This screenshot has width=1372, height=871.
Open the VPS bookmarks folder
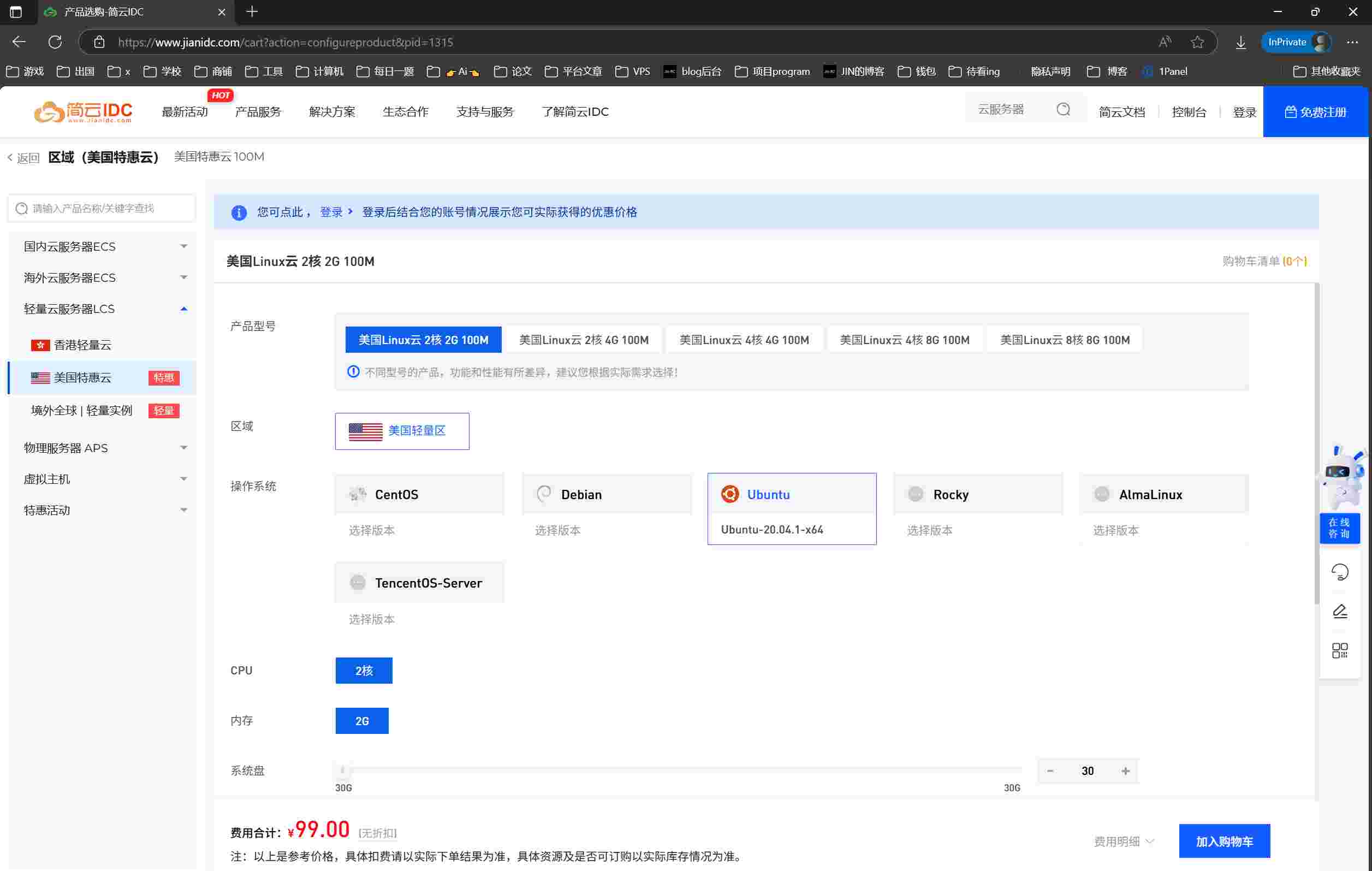point(632,71)
